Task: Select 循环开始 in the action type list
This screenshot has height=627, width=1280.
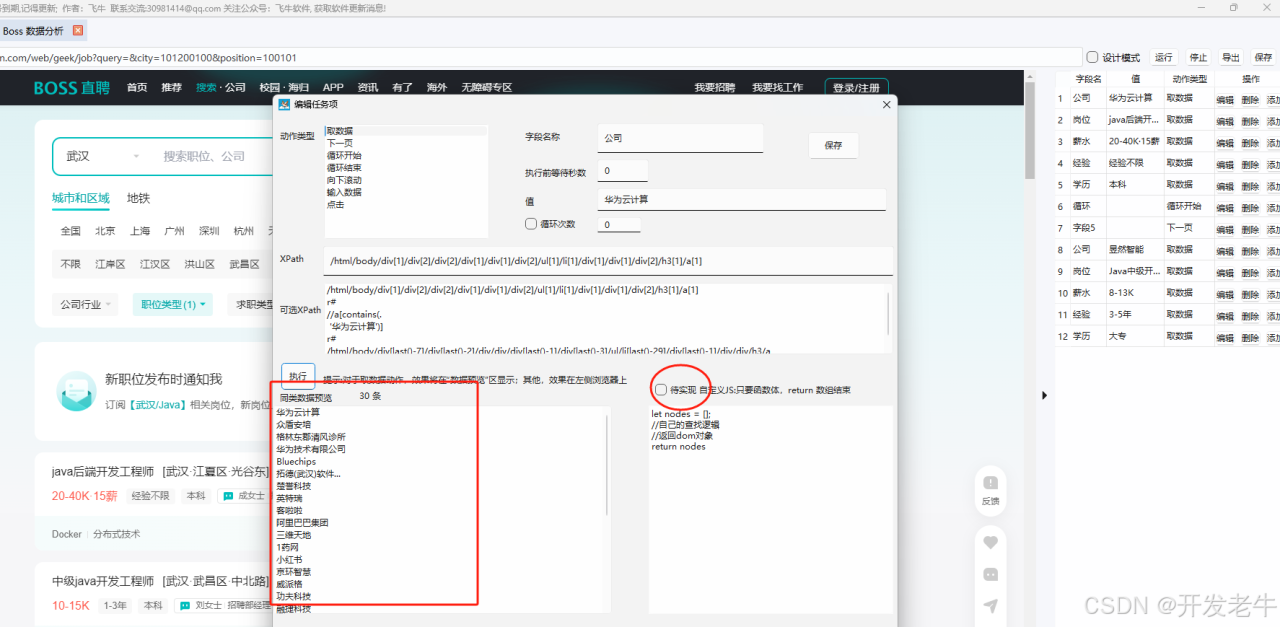Action: click(405, 155)
